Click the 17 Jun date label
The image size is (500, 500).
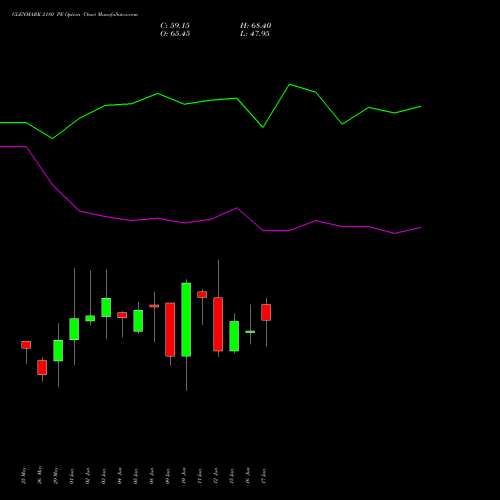263,475
